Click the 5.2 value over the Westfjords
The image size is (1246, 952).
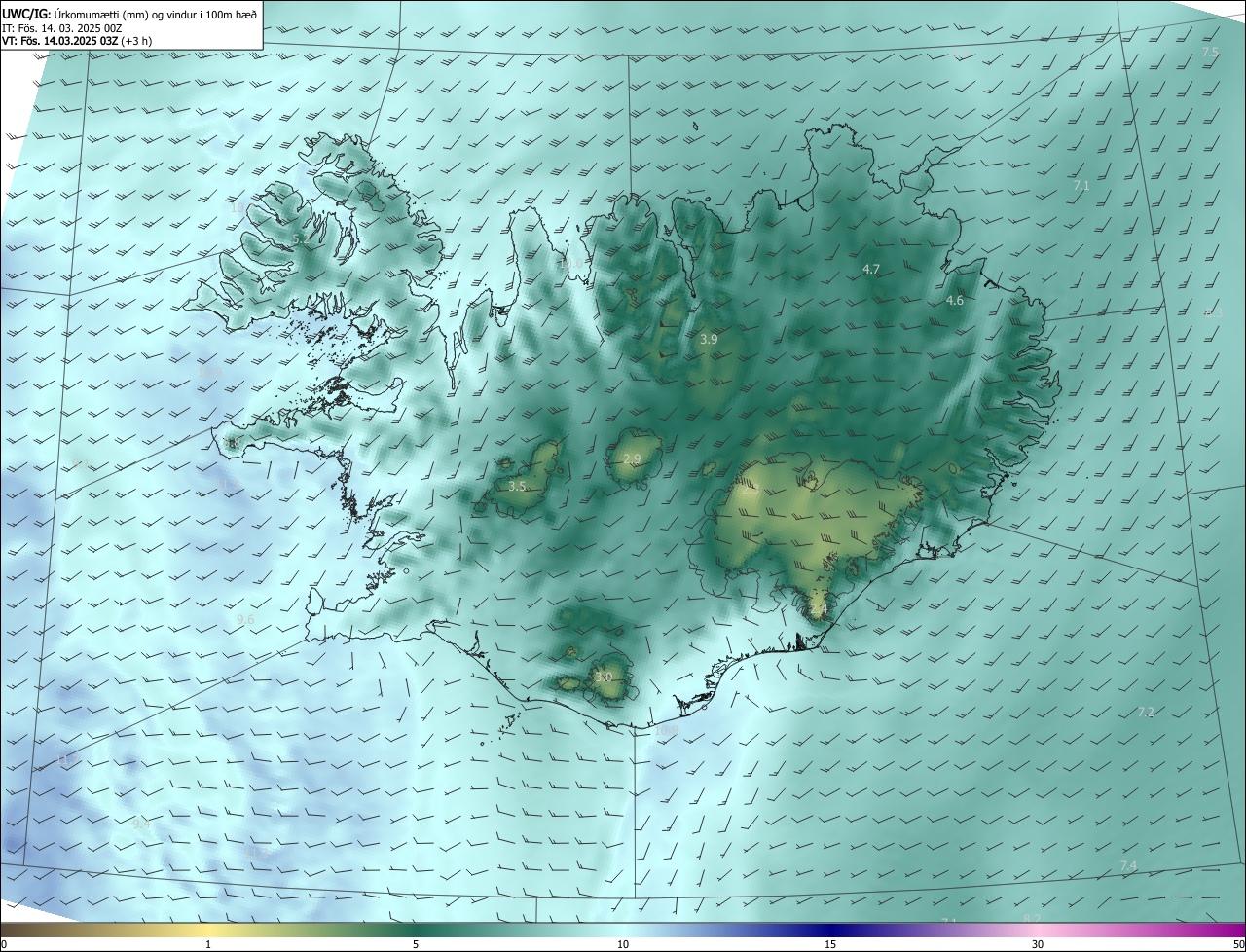click(301, 238)
